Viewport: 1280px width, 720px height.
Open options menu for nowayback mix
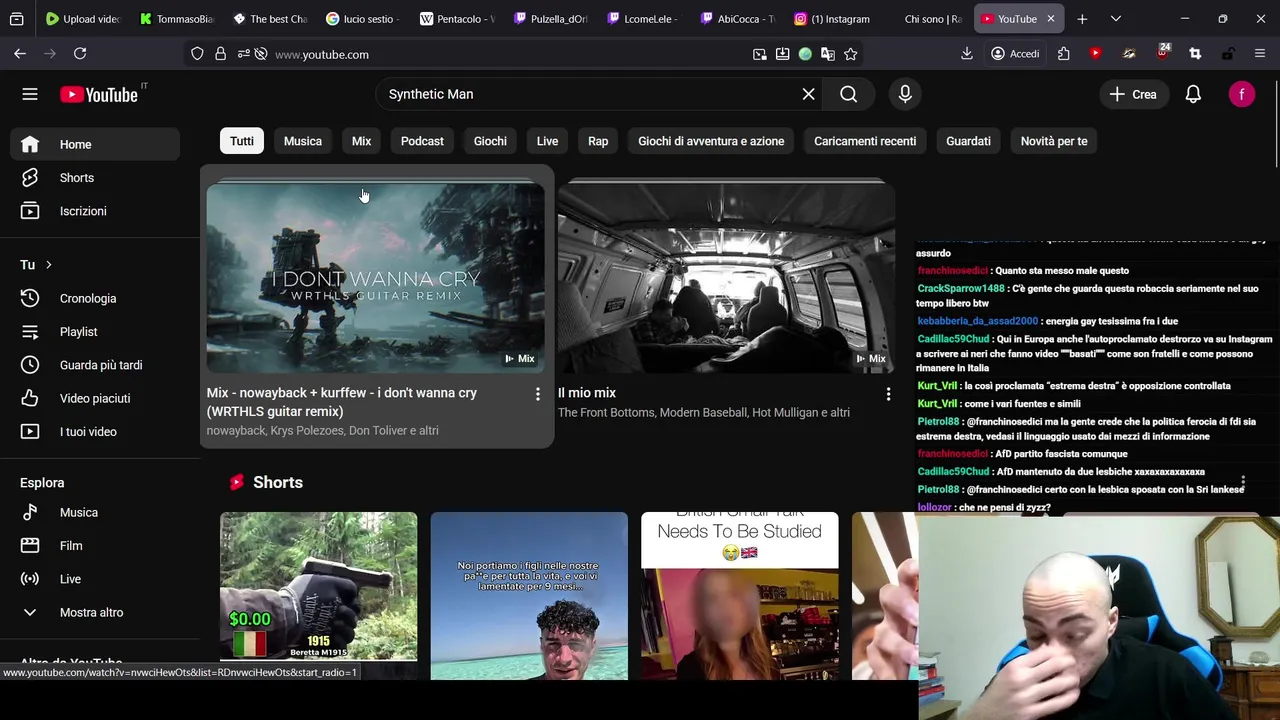click(537, 394)
